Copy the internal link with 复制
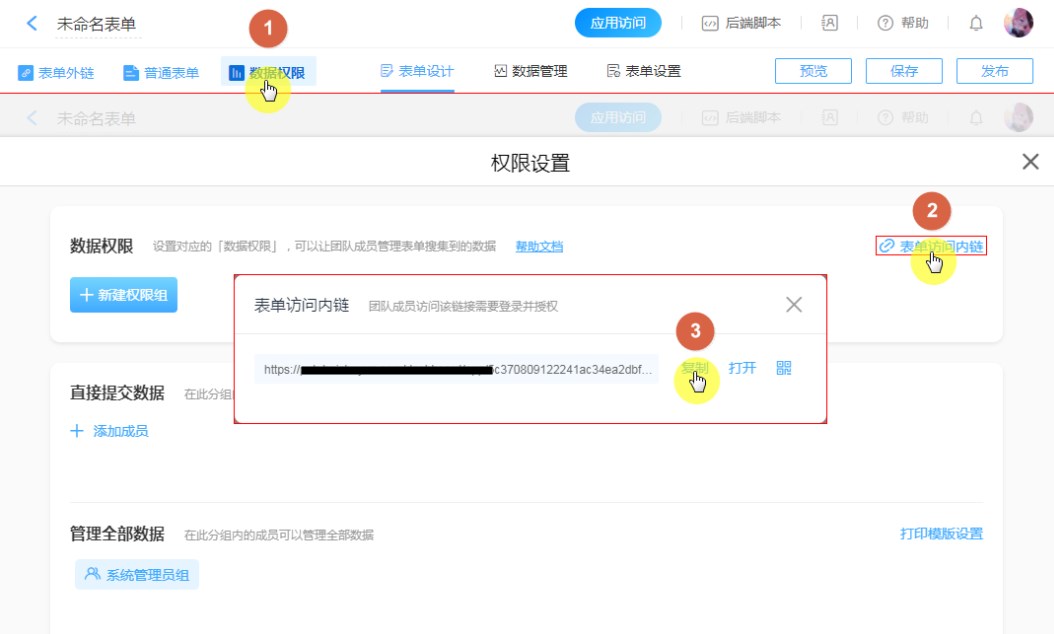 point(695,368)
